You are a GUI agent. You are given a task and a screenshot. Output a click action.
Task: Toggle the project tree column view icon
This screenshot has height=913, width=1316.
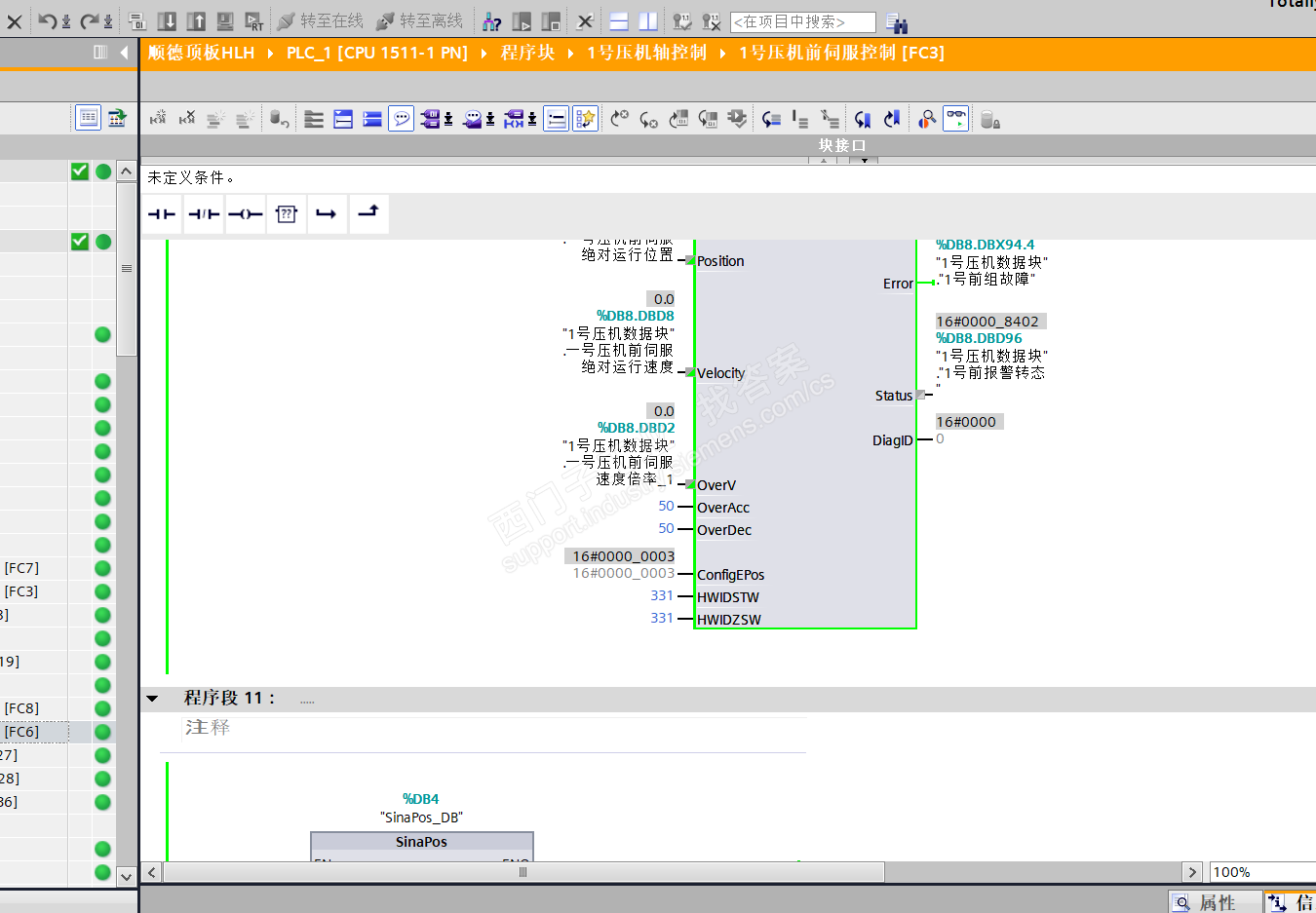(100, 53)
